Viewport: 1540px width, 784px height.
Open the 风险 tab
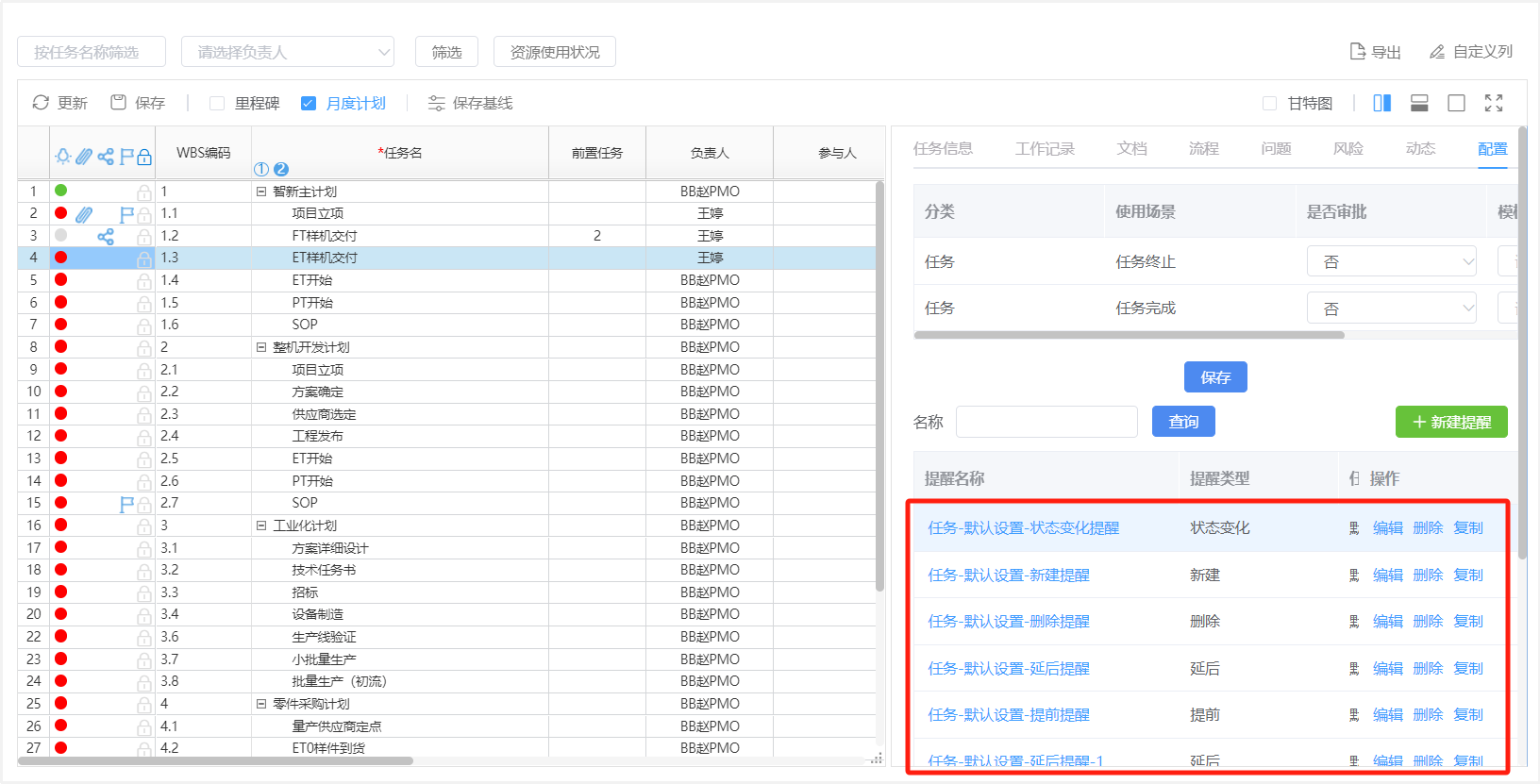coord(1347,149)
